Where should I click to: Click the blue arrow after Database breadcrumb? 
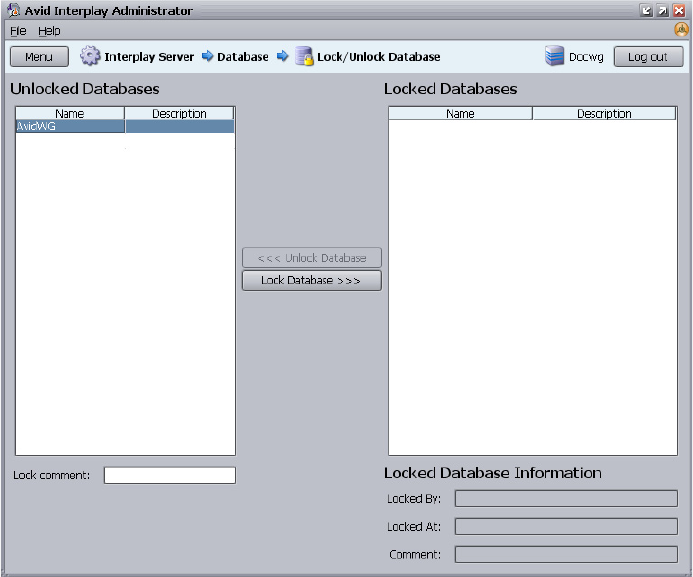tap(282, 56)
